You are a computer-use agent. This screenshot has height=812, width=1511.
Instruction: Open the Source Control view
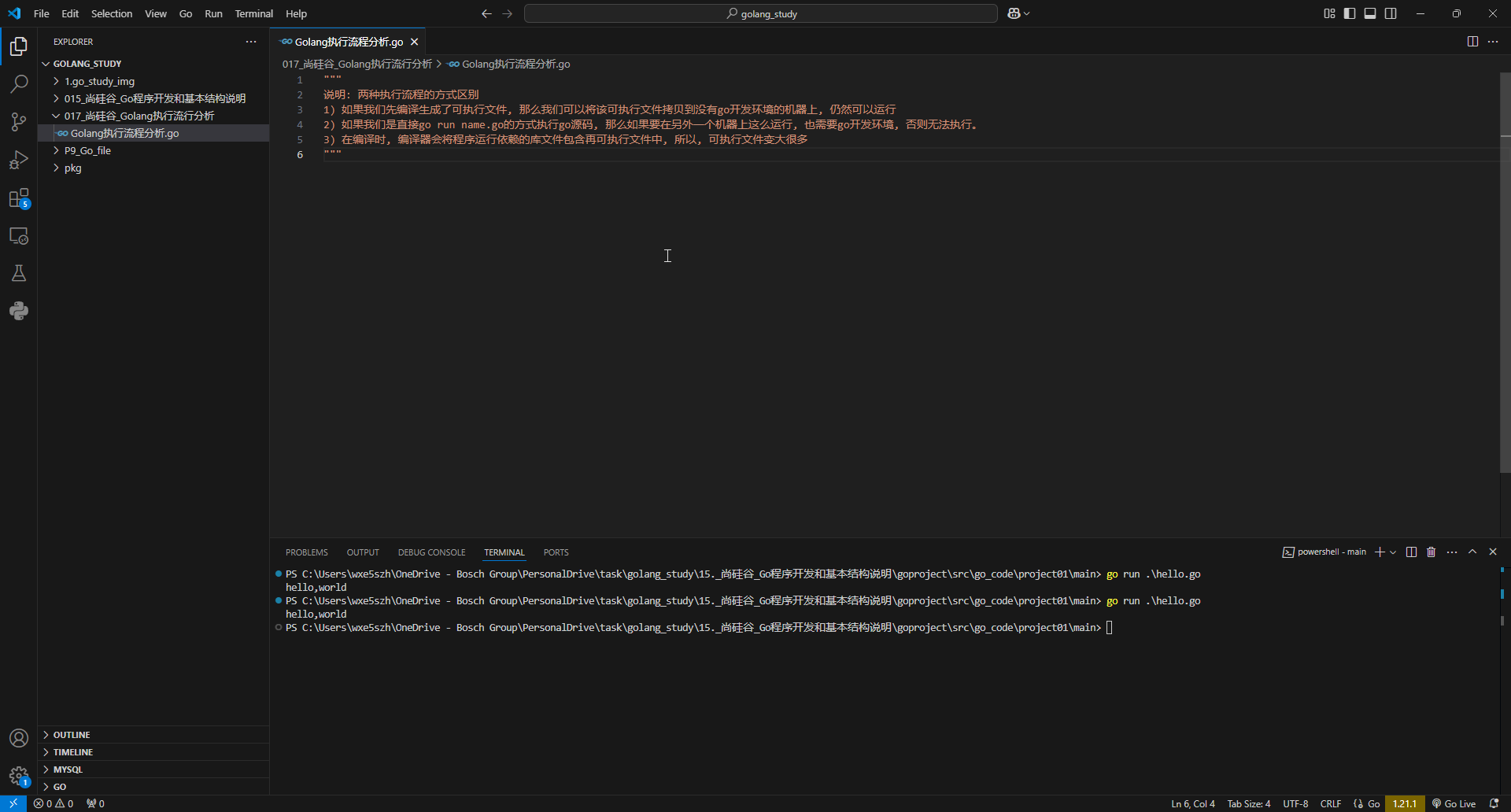(x=19, y=122)
